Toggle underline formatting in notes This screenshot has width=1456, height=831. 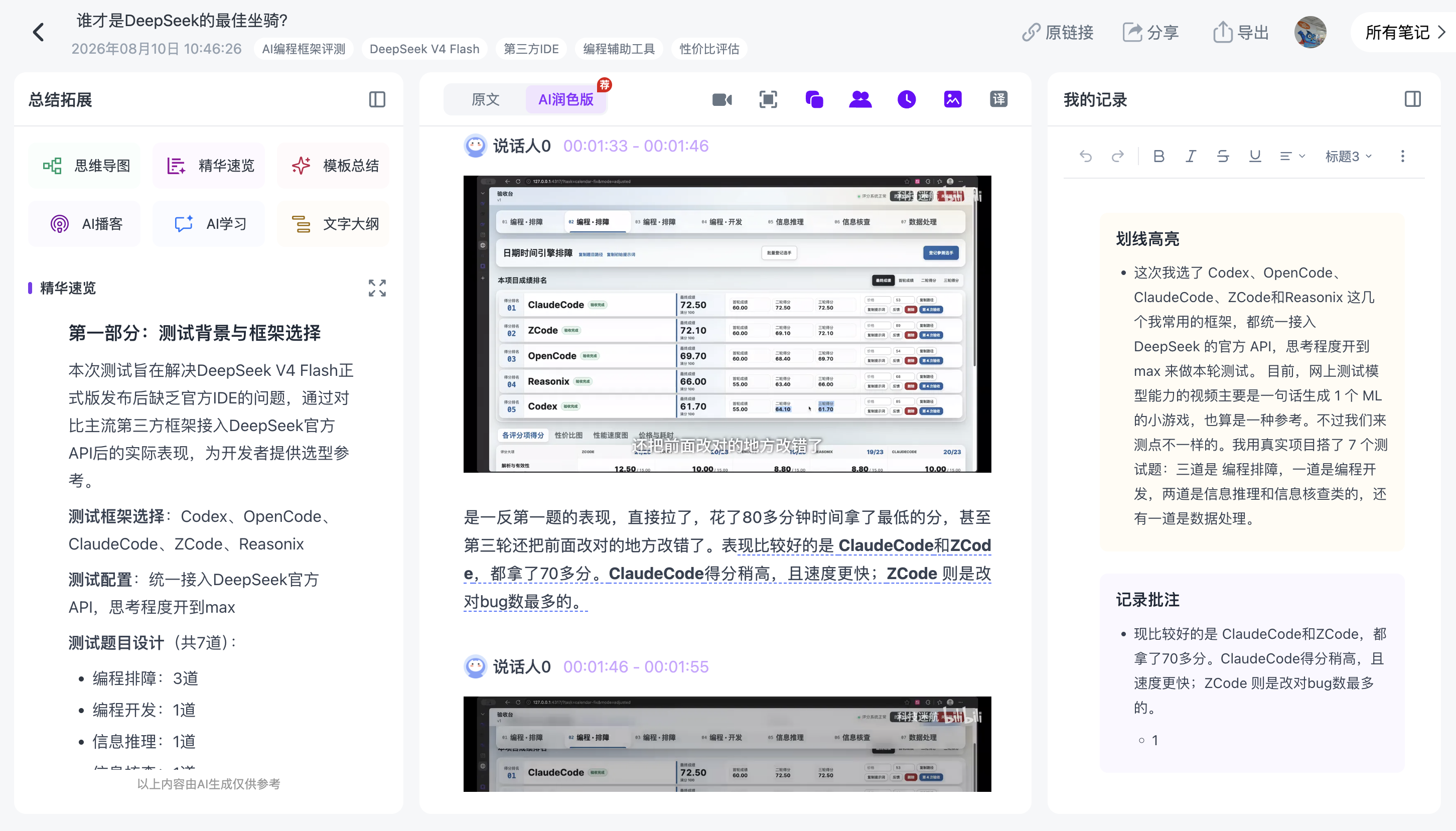coord(1255,157)
